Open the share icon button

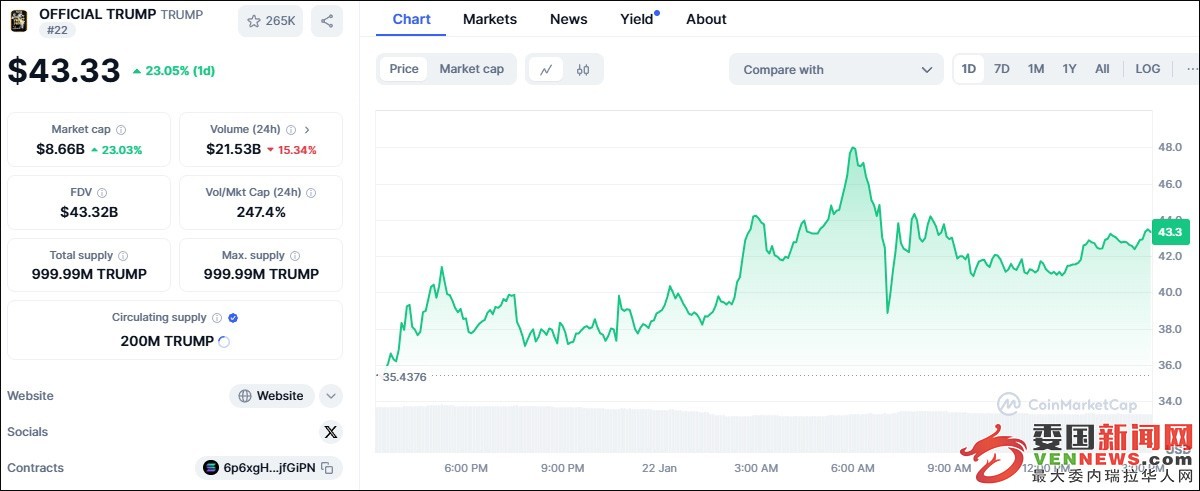tap(327, 21)
